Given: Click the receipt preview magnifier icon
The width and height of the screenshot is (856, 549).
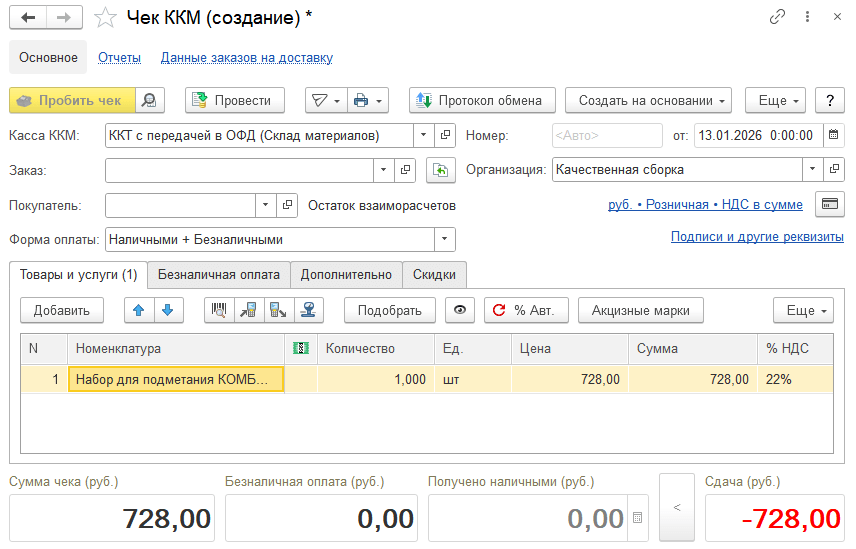Looking at the screenshot, I should pyautogui.click(x=149, y=100).
